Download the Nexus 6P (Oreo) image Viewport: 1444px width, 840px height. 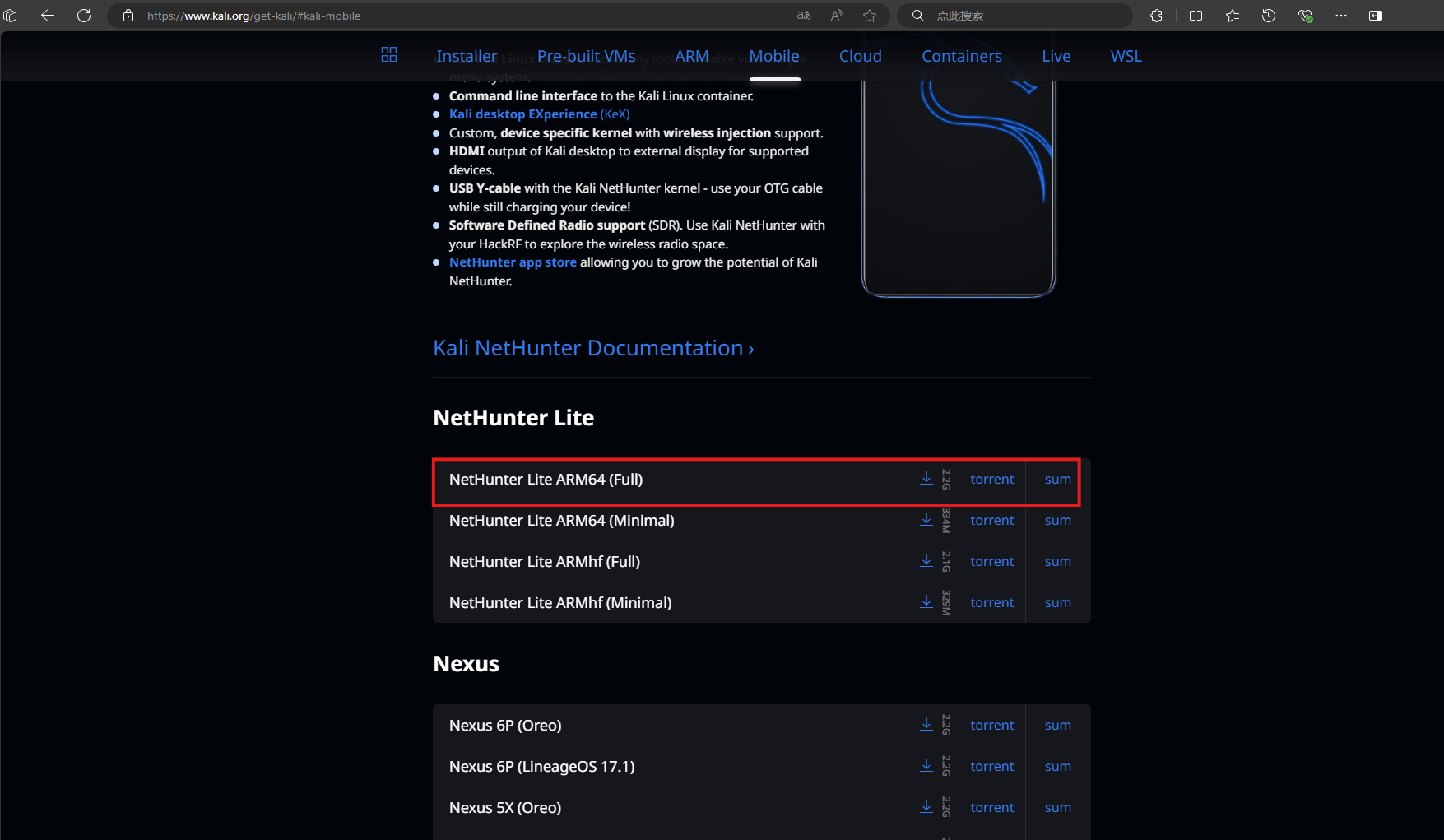tap(926, 725)
